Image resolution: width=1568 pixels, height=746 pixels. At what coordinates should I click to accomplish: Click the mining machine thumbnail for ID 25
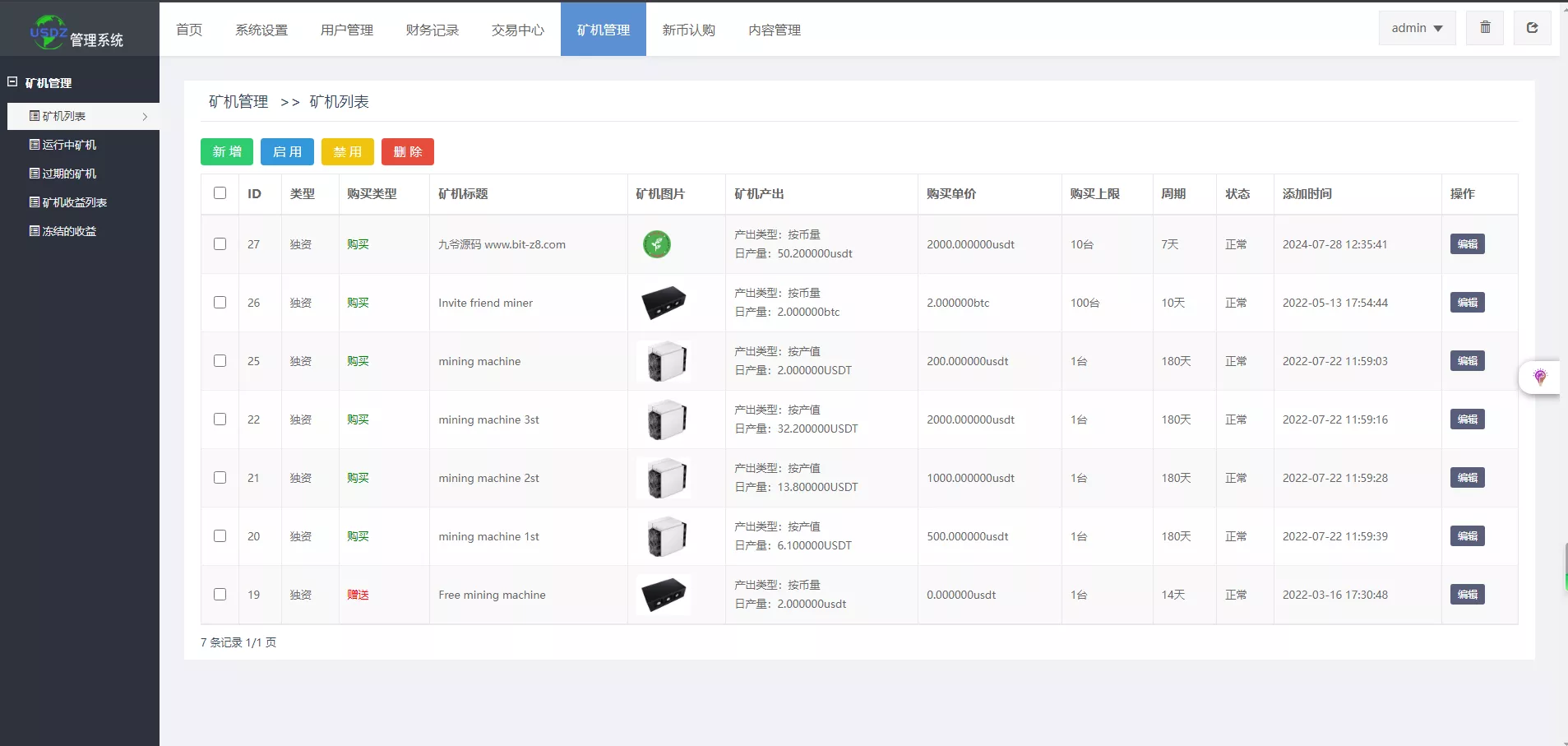[666, 361]
